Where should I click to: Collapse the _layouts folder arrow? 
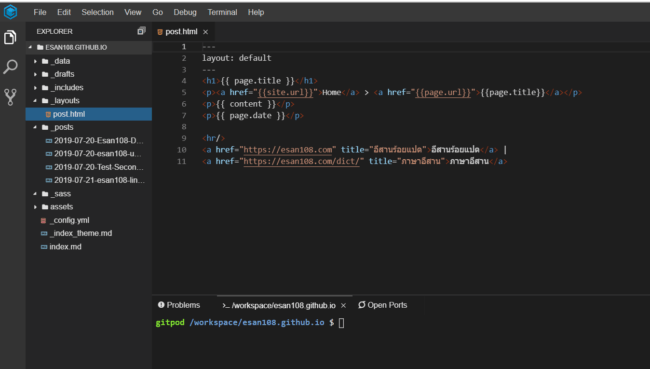(35, 101)
